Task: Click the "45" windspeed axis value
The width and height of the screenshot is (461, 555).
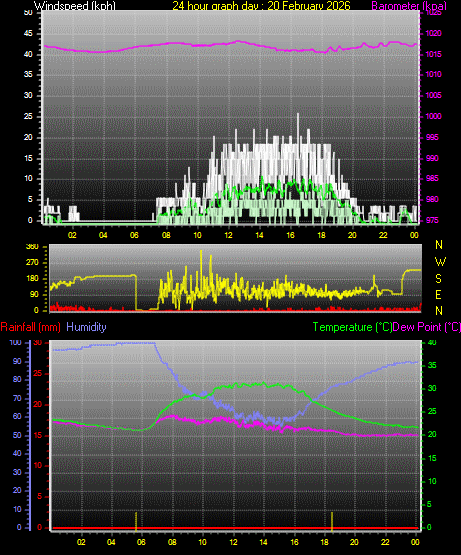Action: 28,33
